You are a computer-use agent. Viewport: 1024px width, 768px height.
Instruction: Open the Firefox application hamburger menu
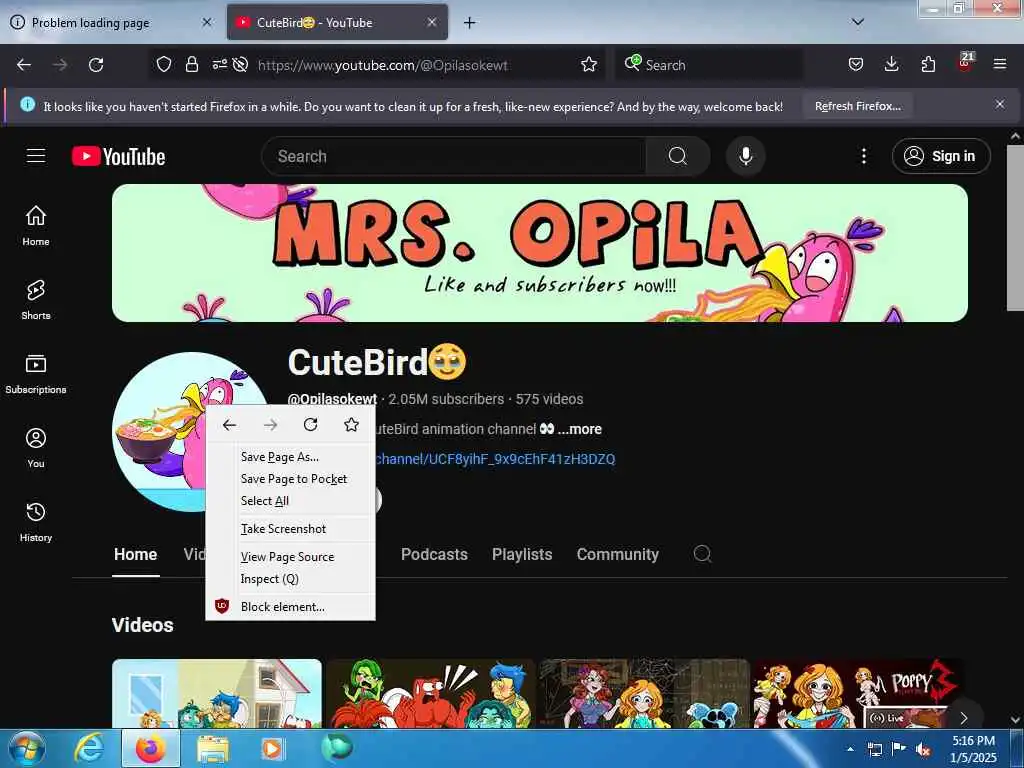pos(1000,65)
